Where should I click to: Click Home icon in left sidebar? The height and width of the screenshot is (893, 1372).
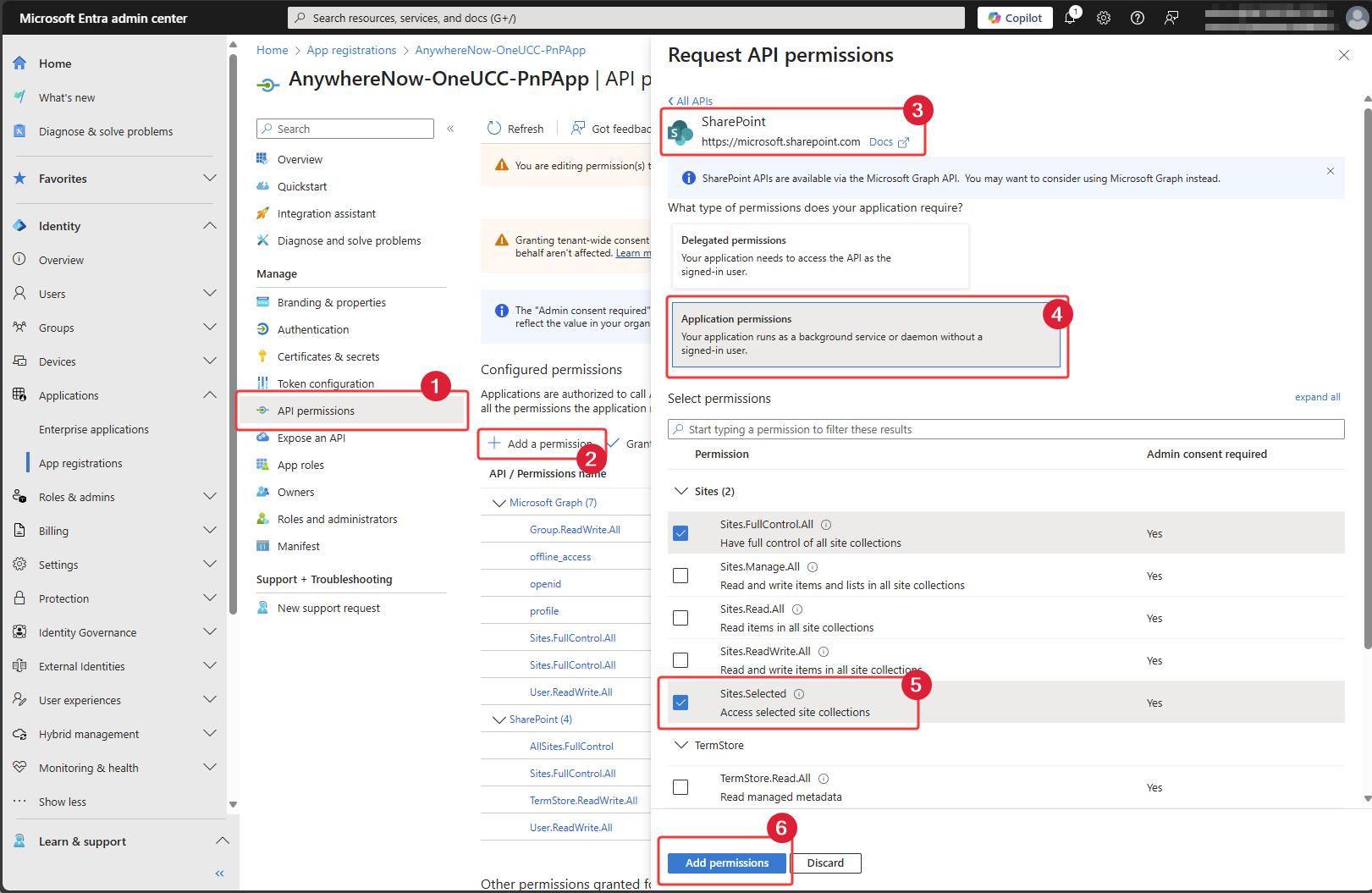point(19,63)
